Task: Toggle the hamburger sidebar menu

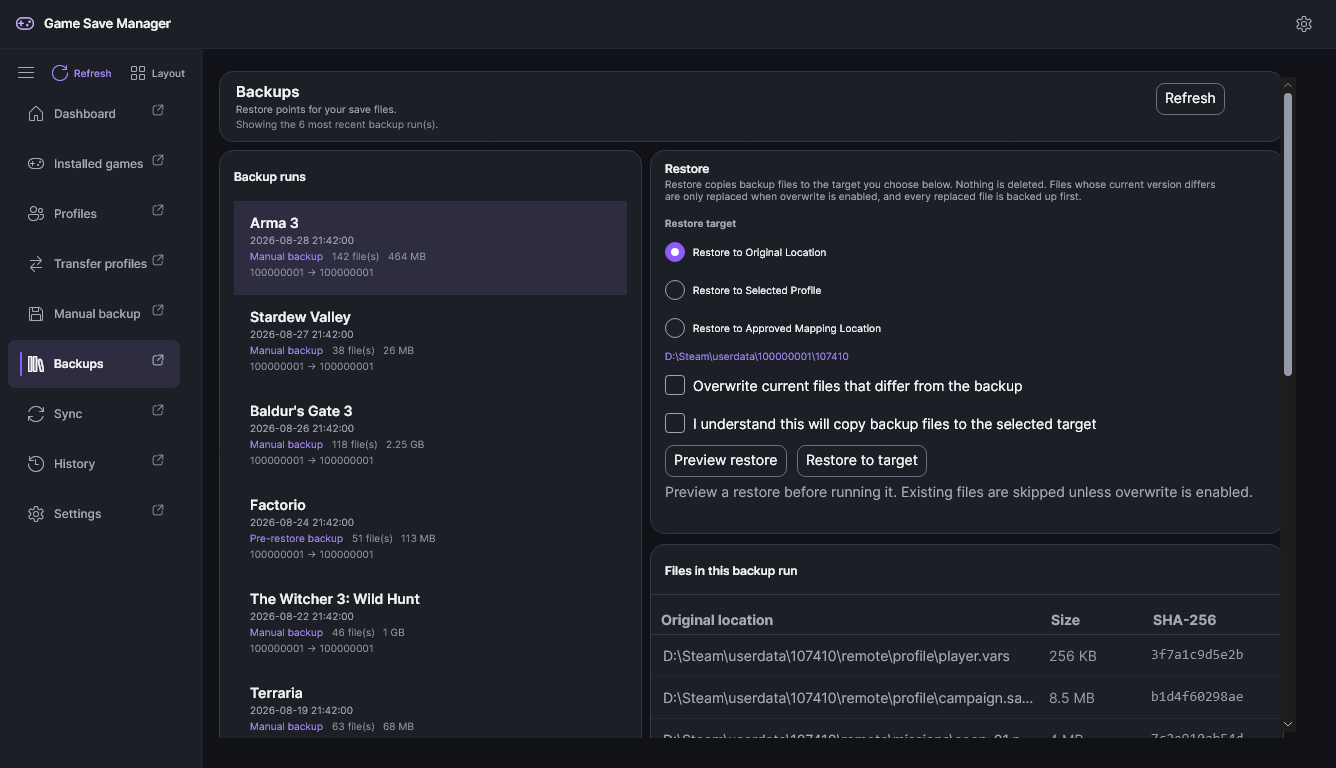Action: (26, 73)
